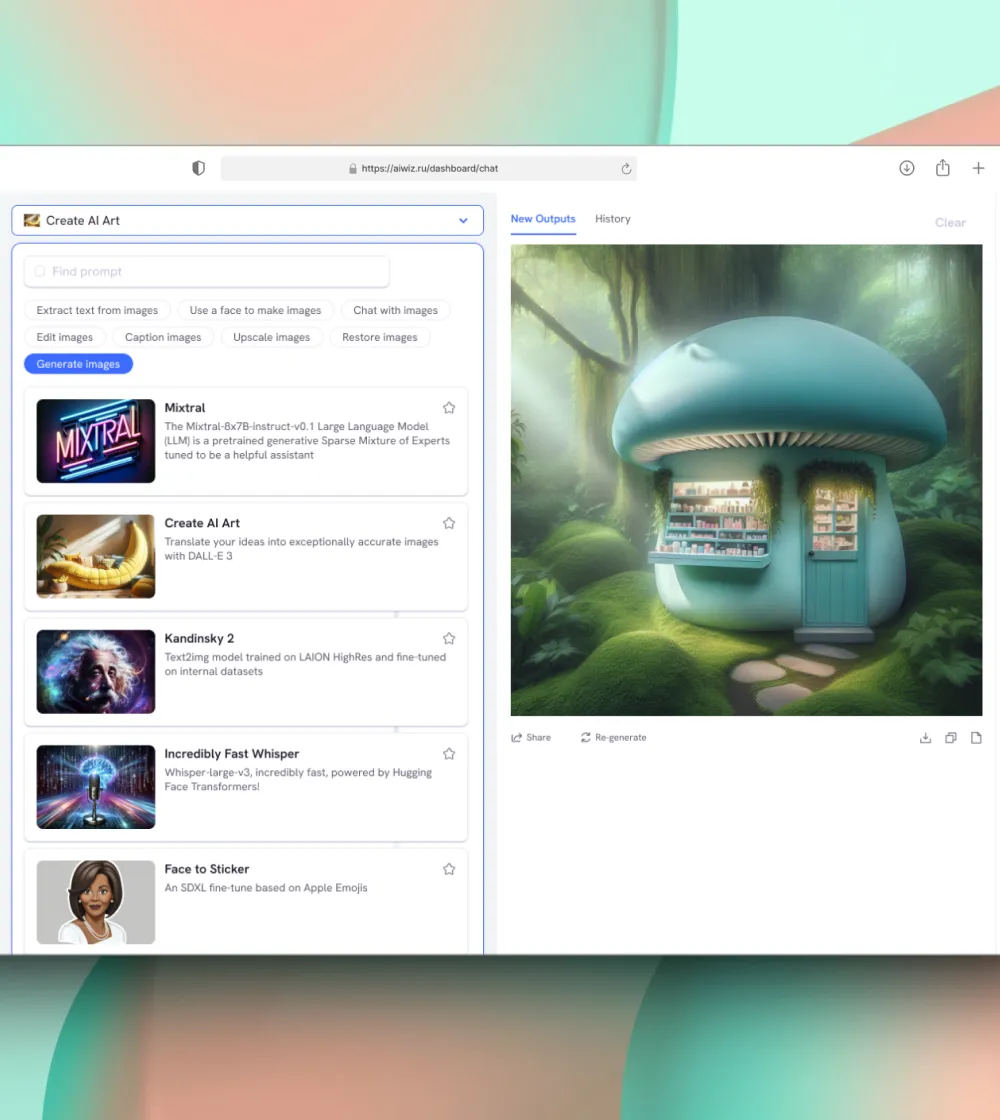The image size is (1000, 1120).
Task: Favorite the Mixtral model with star
Action: point(449,408)
